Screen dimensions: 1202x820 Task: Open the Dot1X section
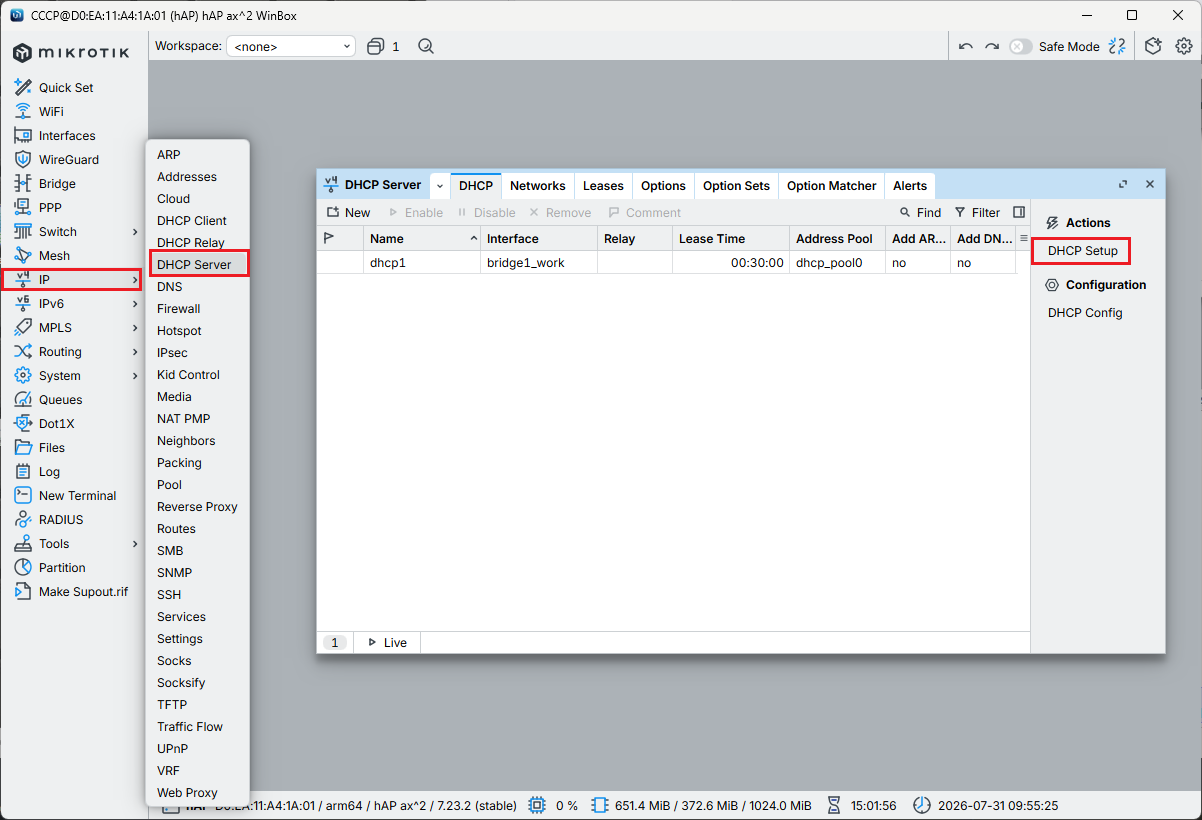coord(56,424)
